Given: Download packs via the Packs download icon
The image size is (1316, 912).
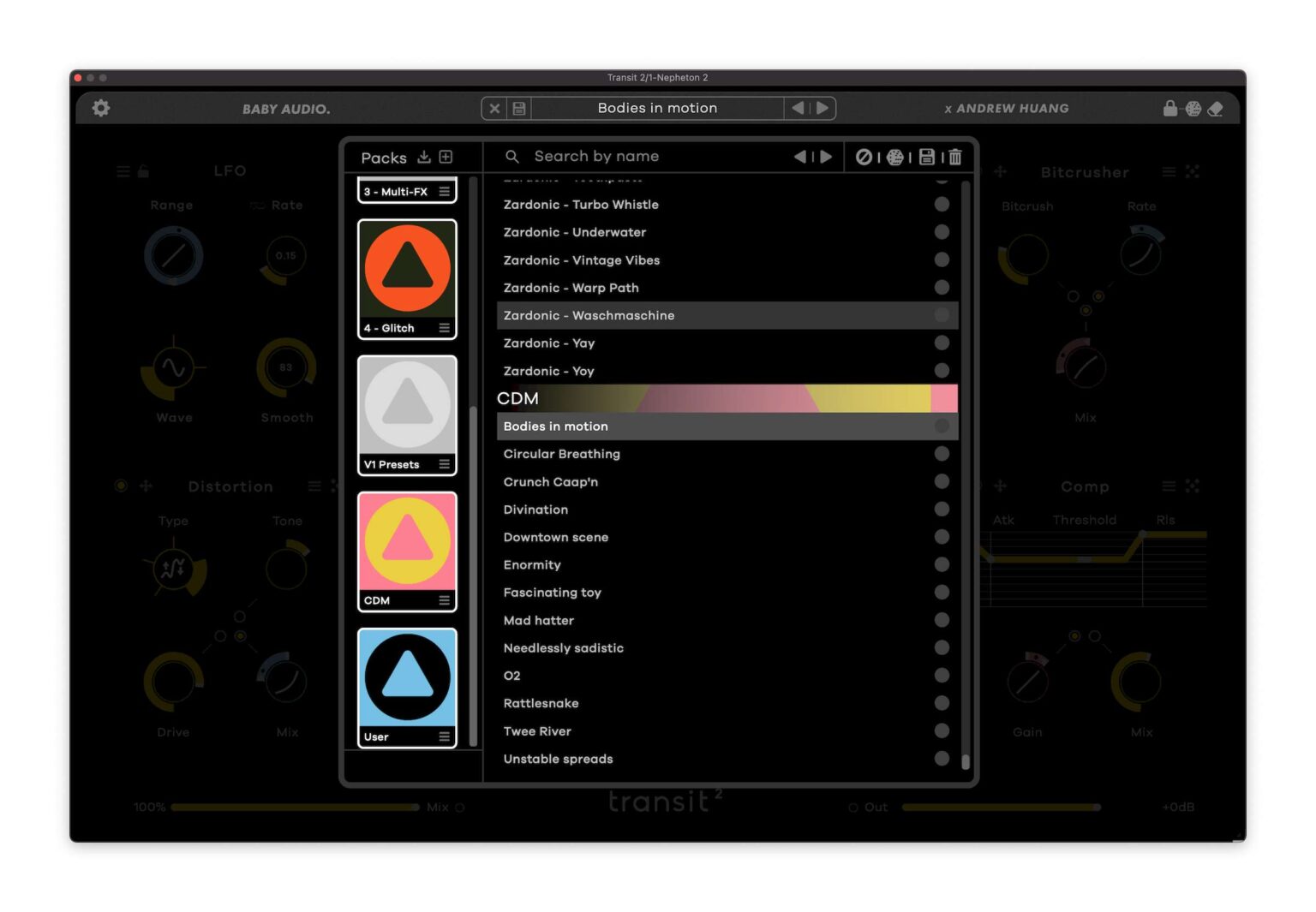Looking at the screenshot, I should pos(423,157).
